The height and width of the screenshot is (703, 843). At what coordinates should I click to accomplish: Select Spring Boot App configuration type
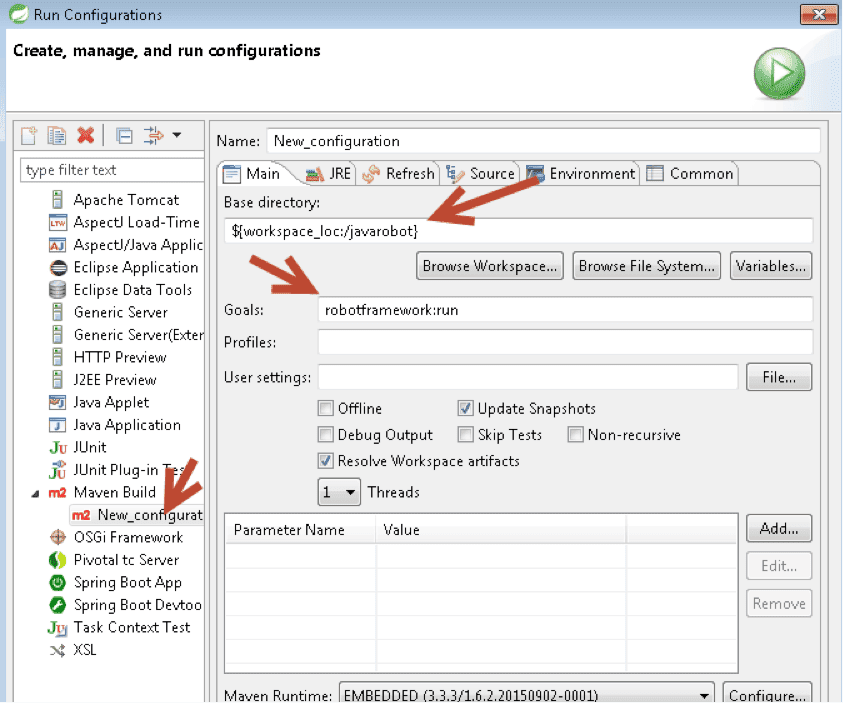click(127, 582)
